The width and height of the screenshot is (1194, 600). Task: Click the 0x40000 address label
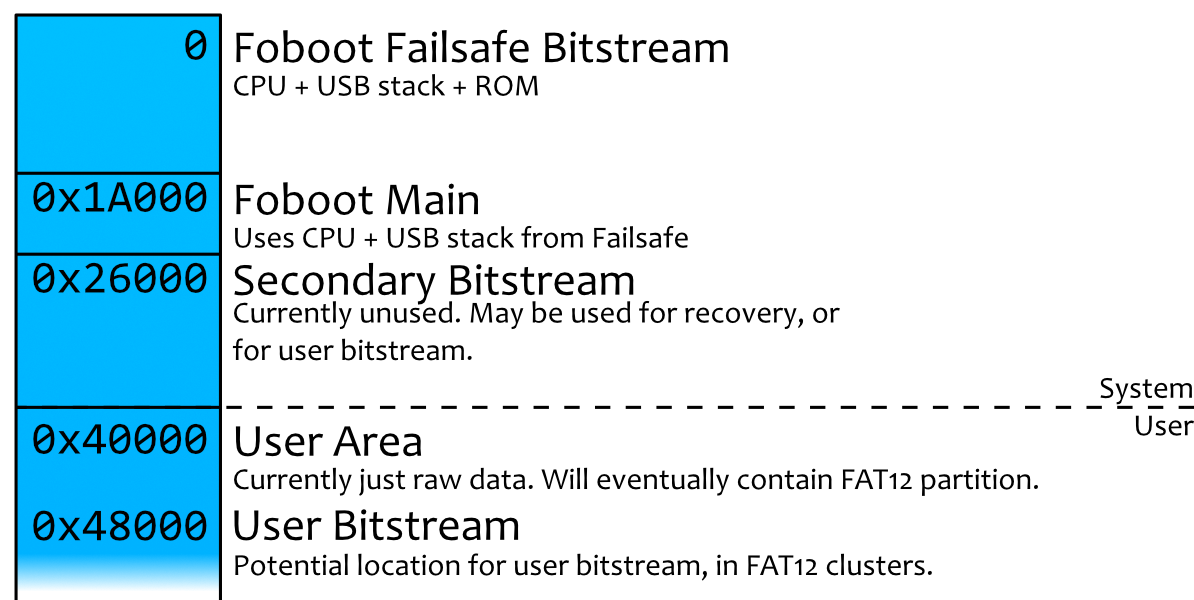click(120, 438)
